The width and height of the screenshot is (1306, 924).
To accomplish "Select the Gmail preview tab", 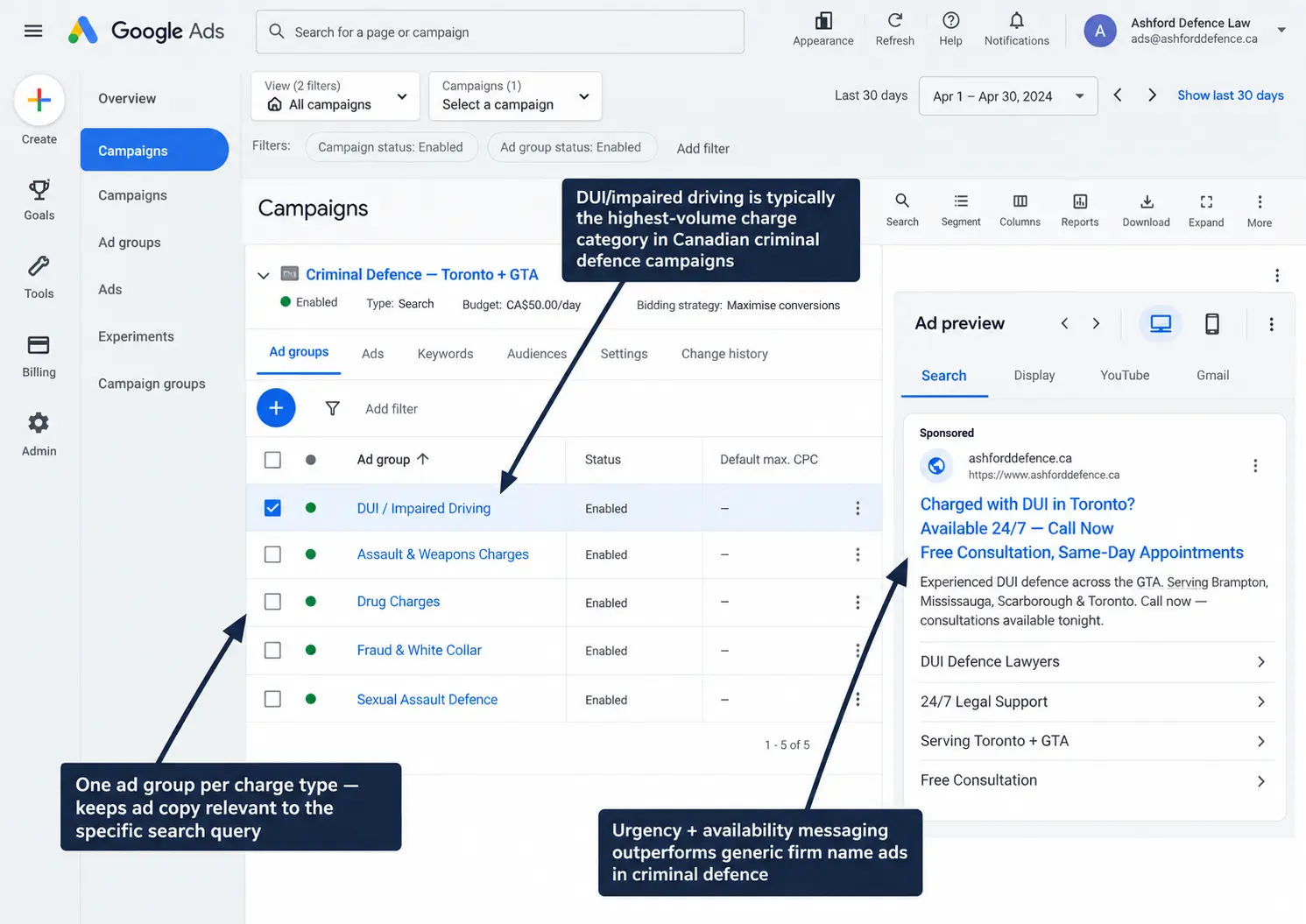I will [1212, 375].
